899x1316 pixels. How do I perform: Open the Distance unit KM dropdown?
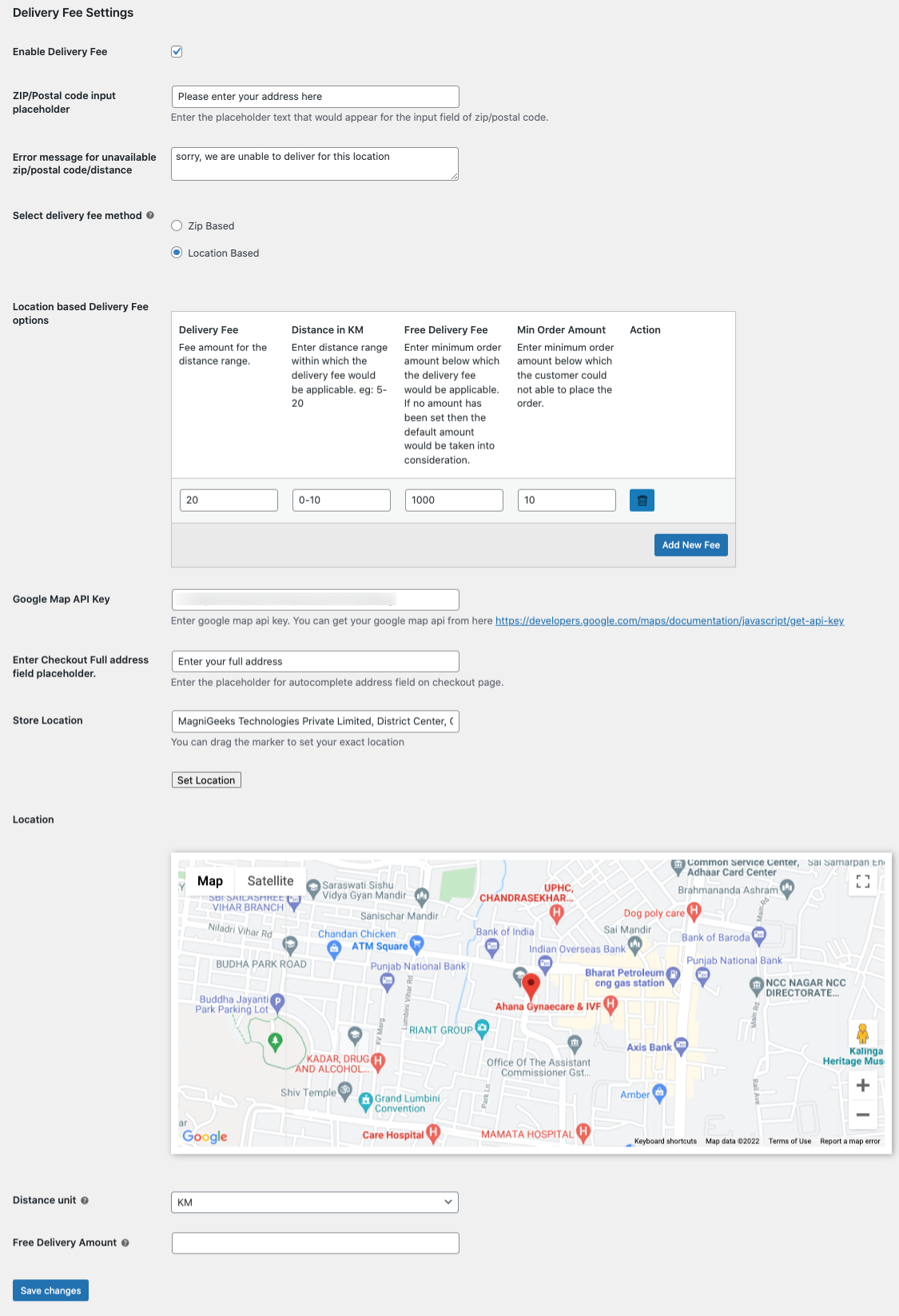pyautogui.click(x=315, y=1202)
